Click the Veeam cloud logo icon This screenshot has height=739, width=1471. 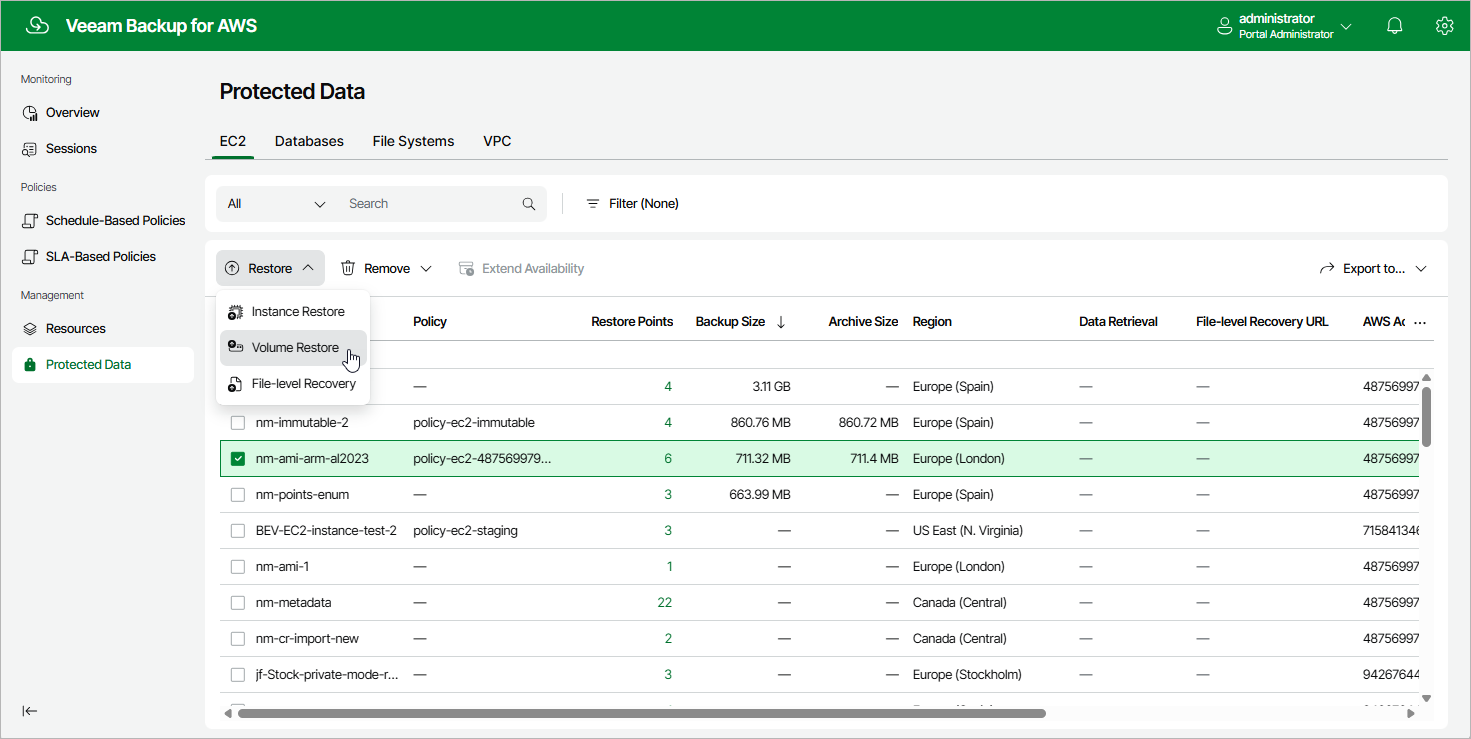[37, 26]
